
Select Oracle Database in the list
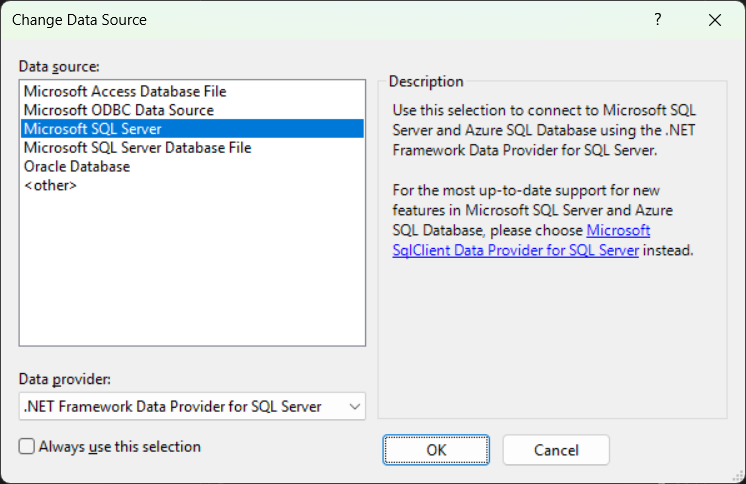point(192,167)
